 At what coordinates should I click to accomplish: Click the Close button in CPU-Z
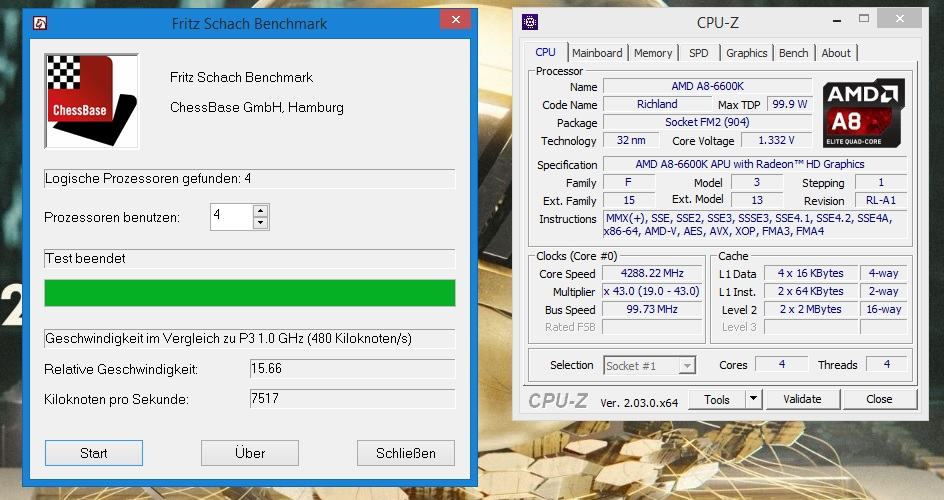879,400
